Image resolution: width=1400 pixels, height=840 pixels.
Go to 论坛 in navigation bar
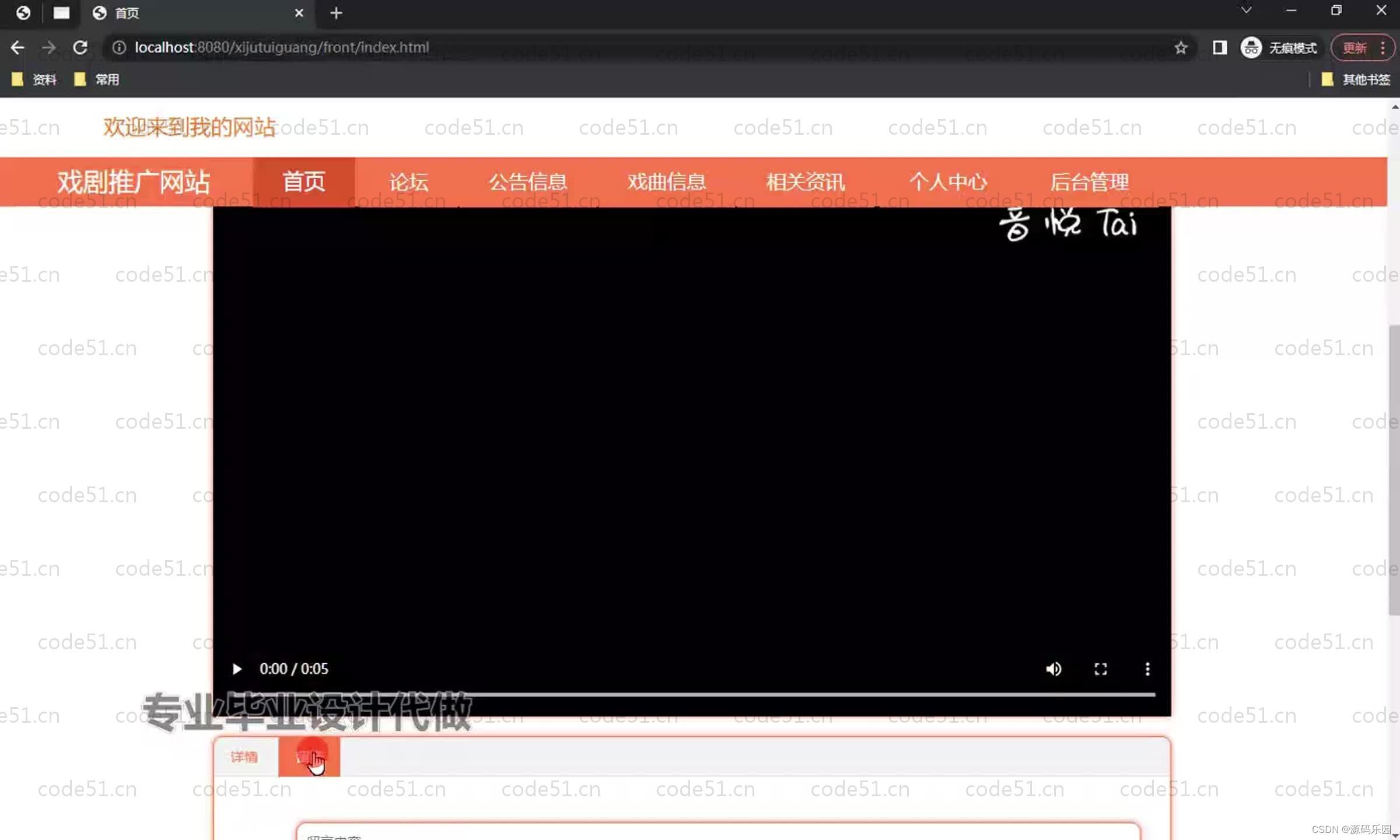click(408, 182)
